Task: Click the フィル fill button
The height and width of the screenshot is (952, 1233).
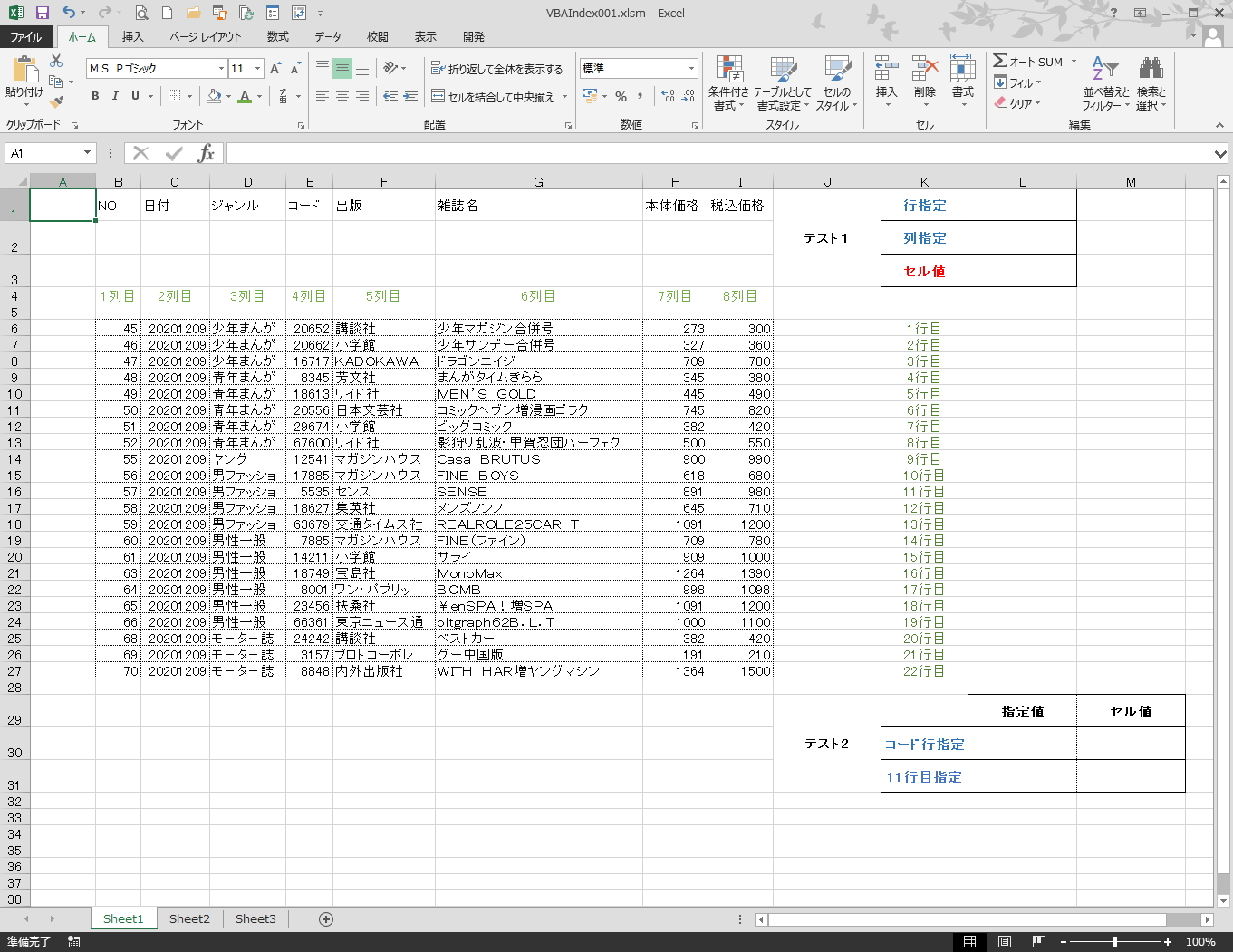Action: [x=1015, y=82]
